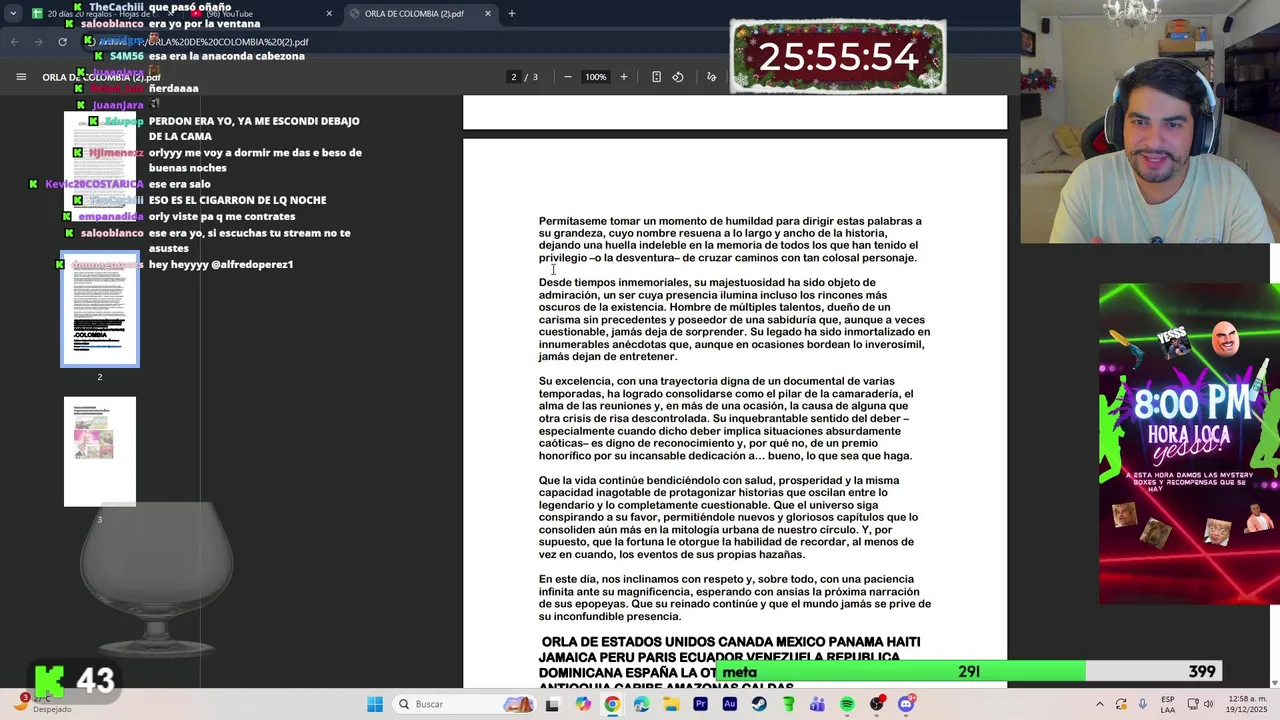This screenshot has height=720, width=1280.
Task: Select the page 2 thumbnail
Action: click(100, 308)
